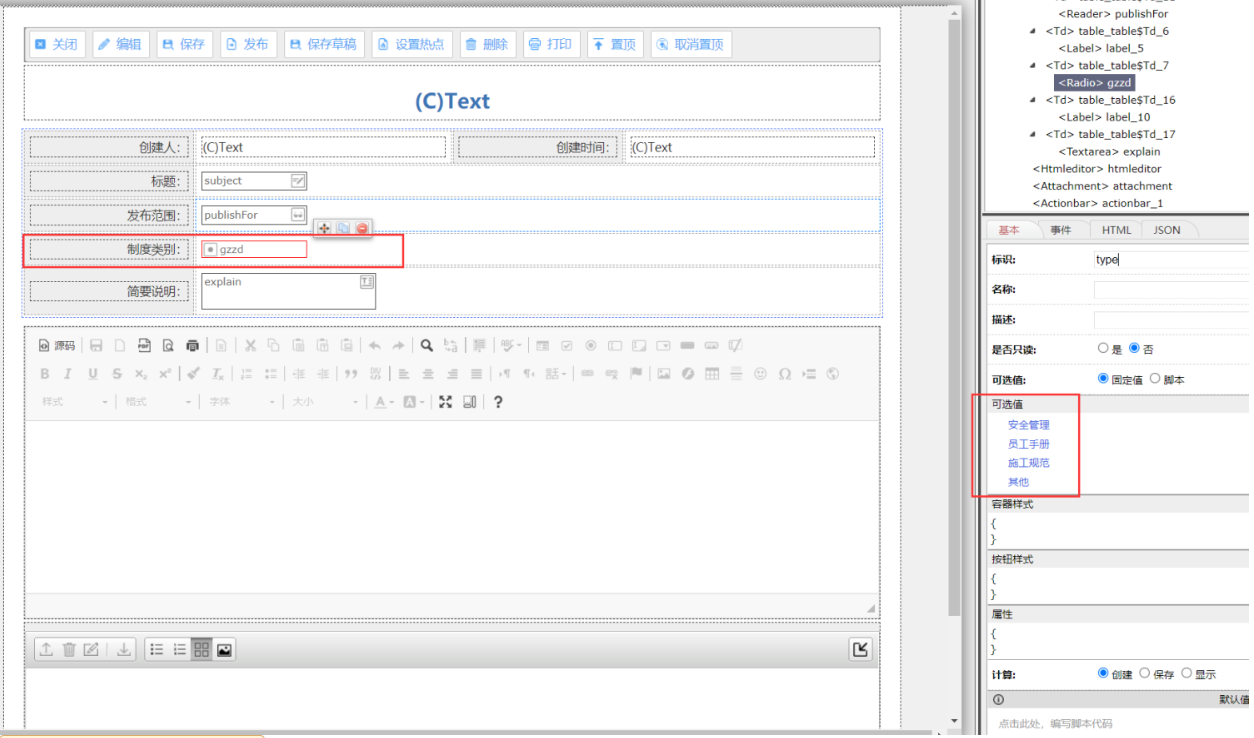This screenshot has height=738, width=1254.
Task: Collapse the table_table$Td_16 tree node
Action: [1033, 100]
